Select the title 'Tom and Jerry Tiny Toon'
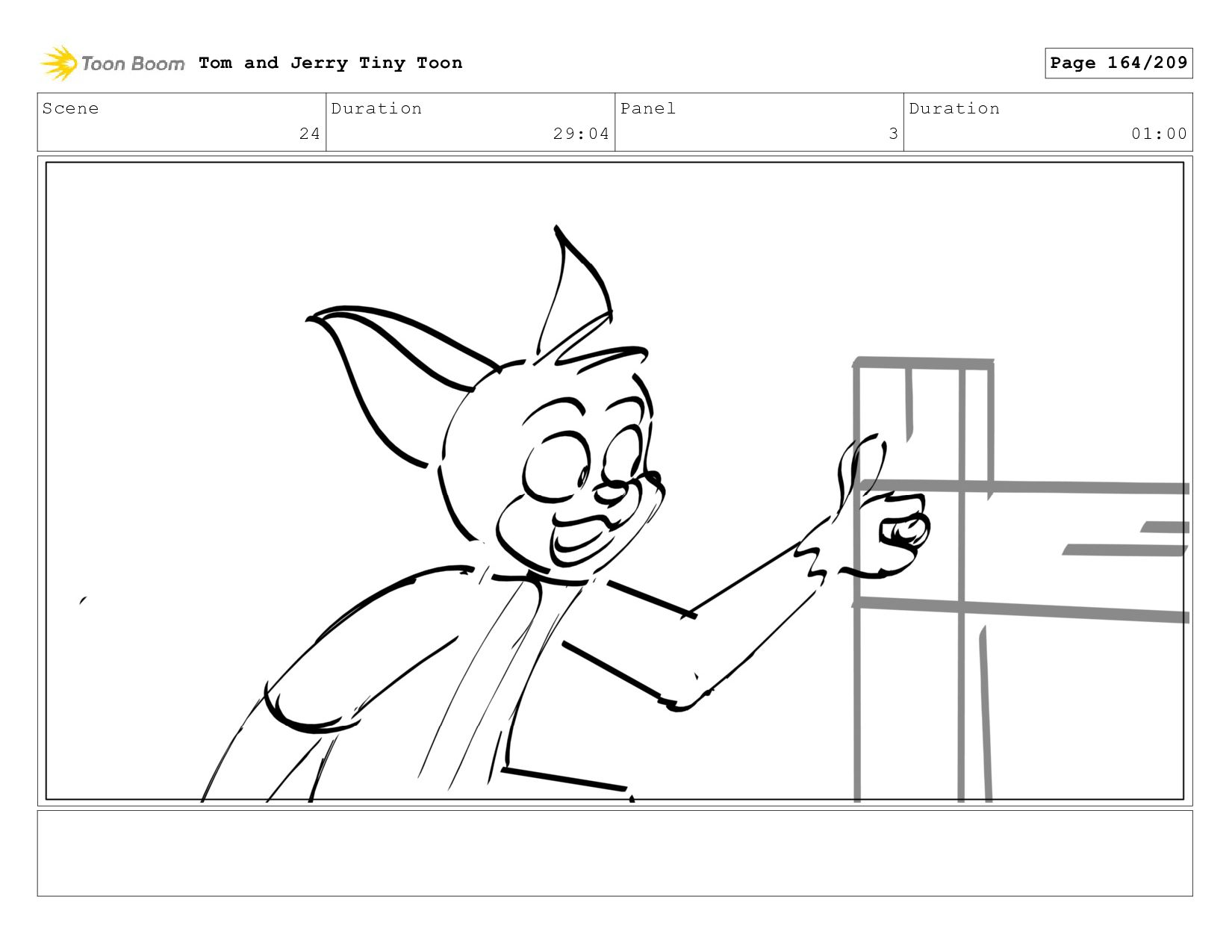This screenshot has width=1232, height=952. coord(331,63)
